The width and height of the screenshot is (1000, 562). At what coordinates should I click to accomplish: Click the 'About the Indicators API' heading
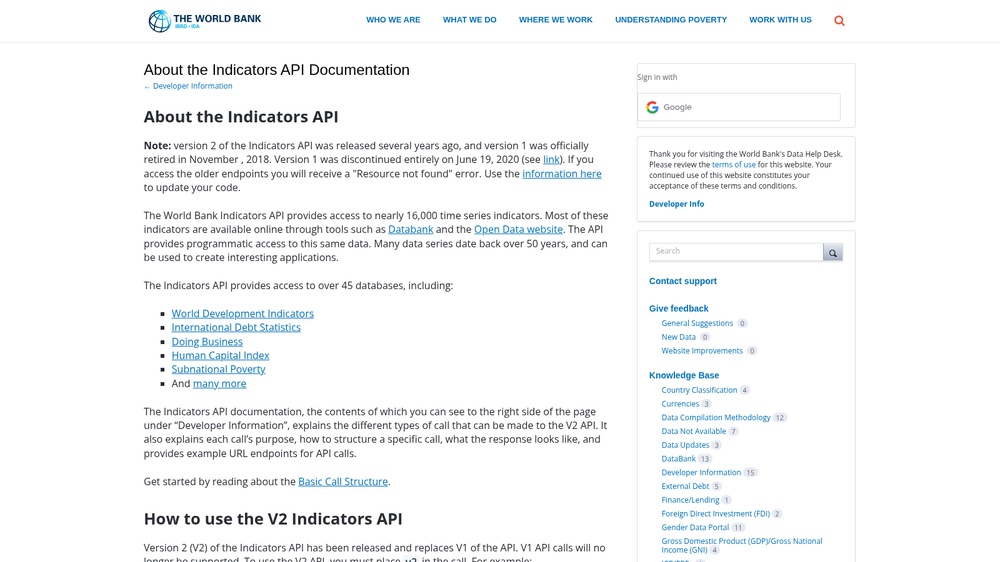241,117
